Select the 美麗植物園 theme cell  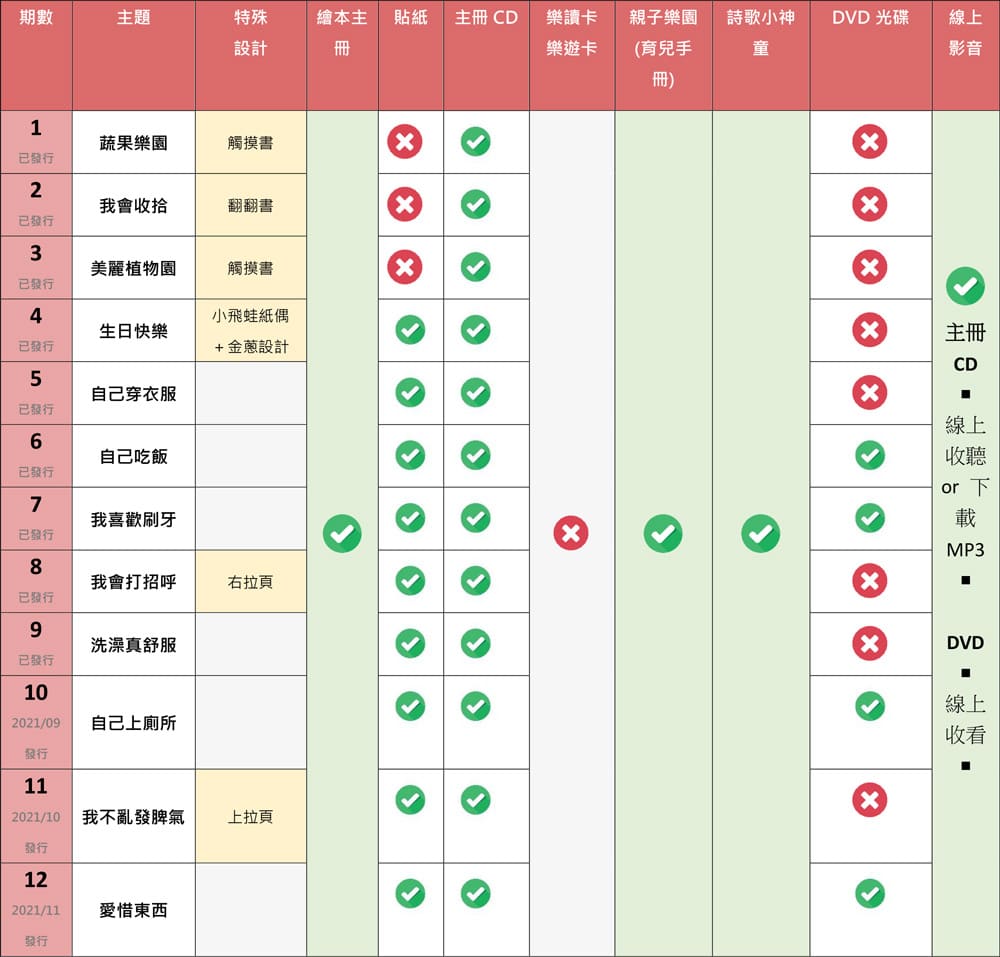pos(133,268)
